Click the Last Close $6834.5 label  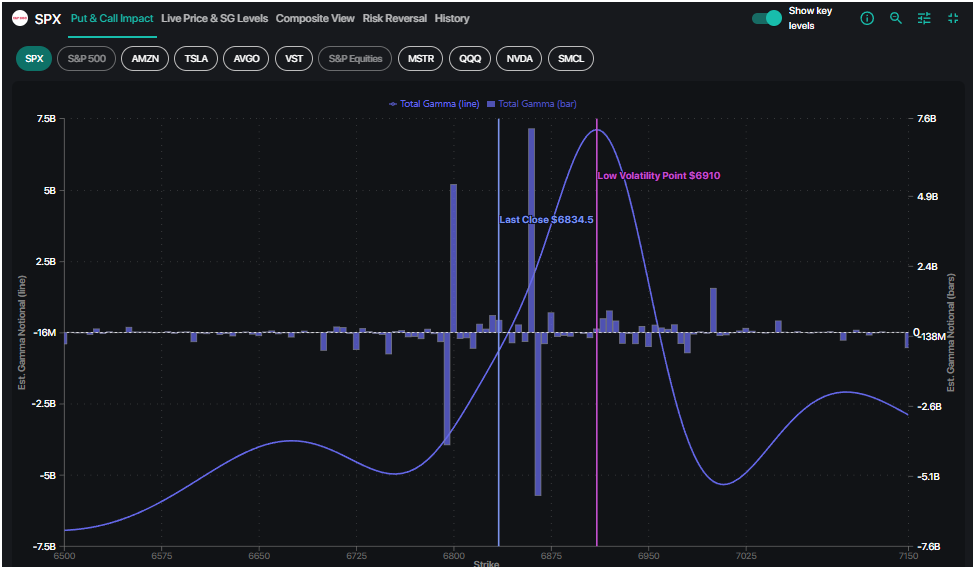point(546,219)
